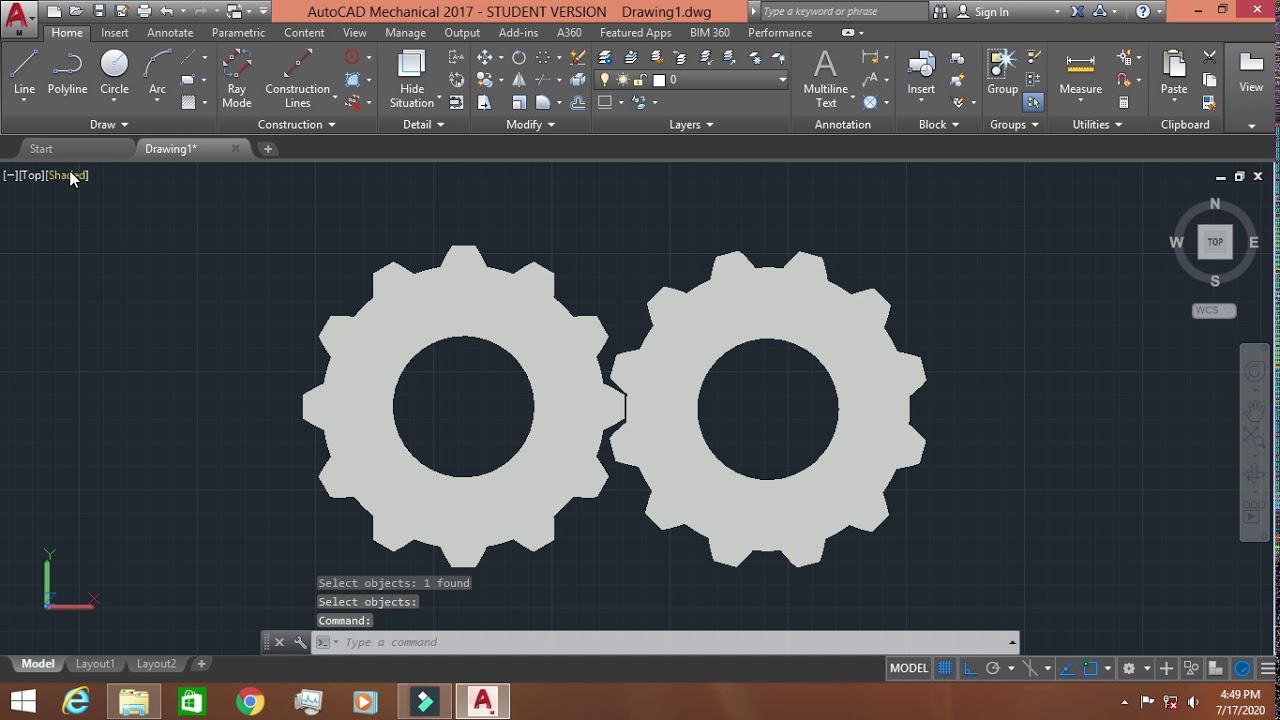This screenshot has width=1280, height=720.
Task: Click the Group objects tool
Action: [1002, 75]
